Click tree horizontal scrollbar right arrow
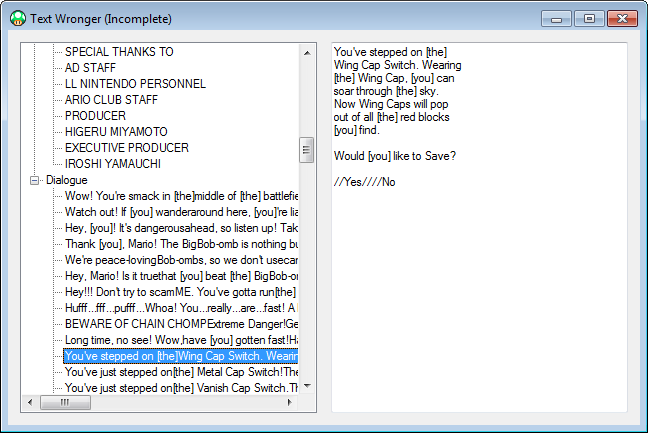Screen dimensions: 648x433 point(289,402)
